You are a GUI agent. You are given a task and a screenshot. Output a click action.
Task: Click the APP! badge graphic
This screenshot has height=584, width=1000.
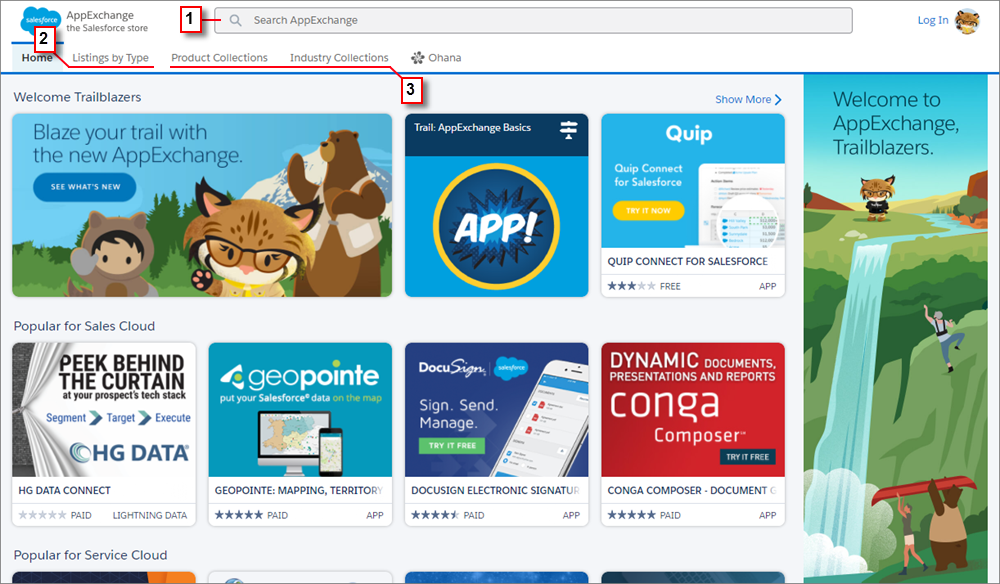(497, 226)
